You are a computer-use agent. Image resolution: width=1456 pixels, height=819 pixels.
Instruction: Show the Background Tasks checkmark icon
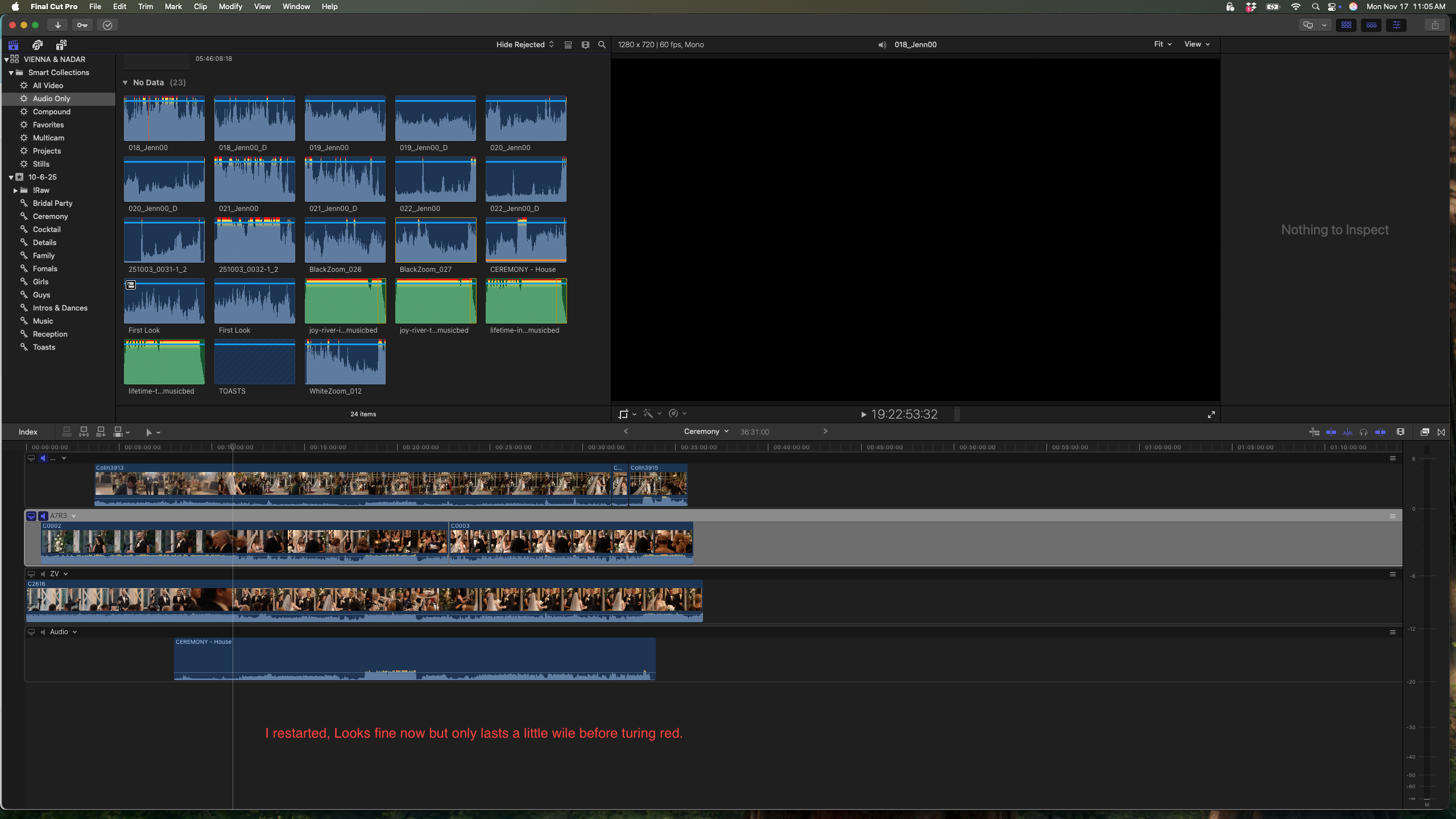107,25
